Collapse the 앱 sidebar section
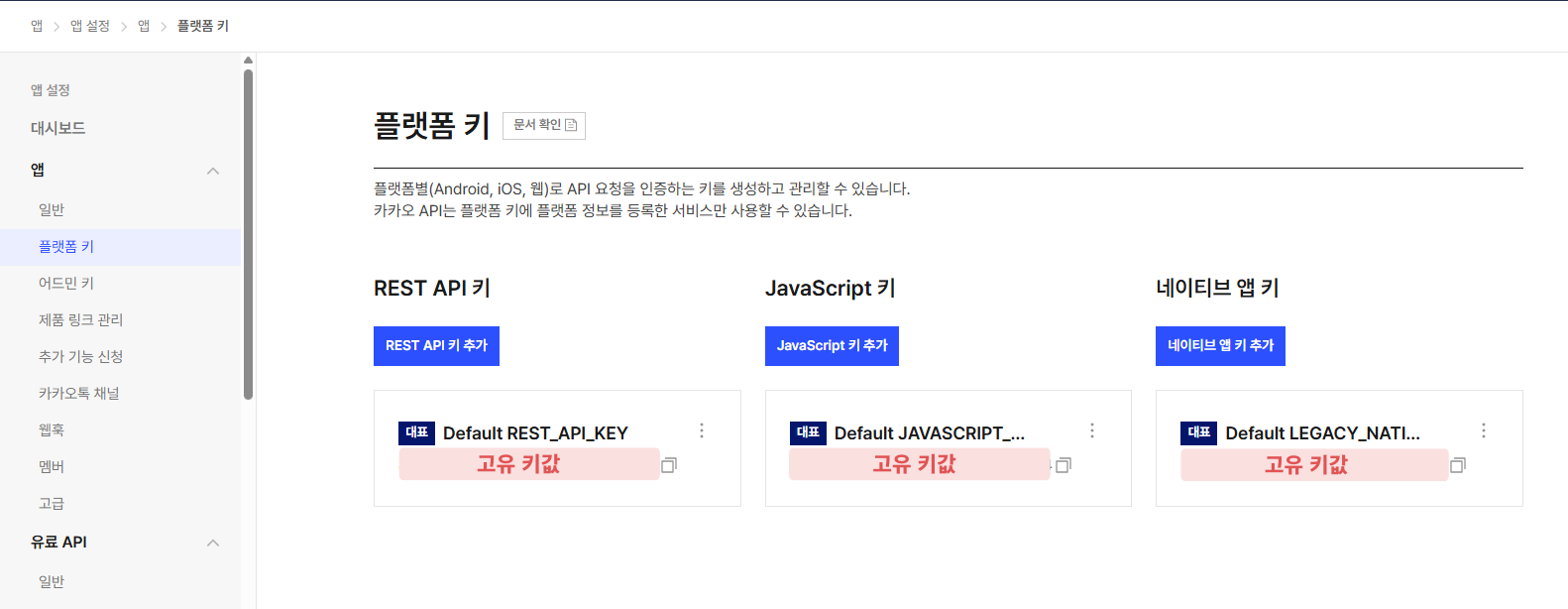 tap(213, 171)
